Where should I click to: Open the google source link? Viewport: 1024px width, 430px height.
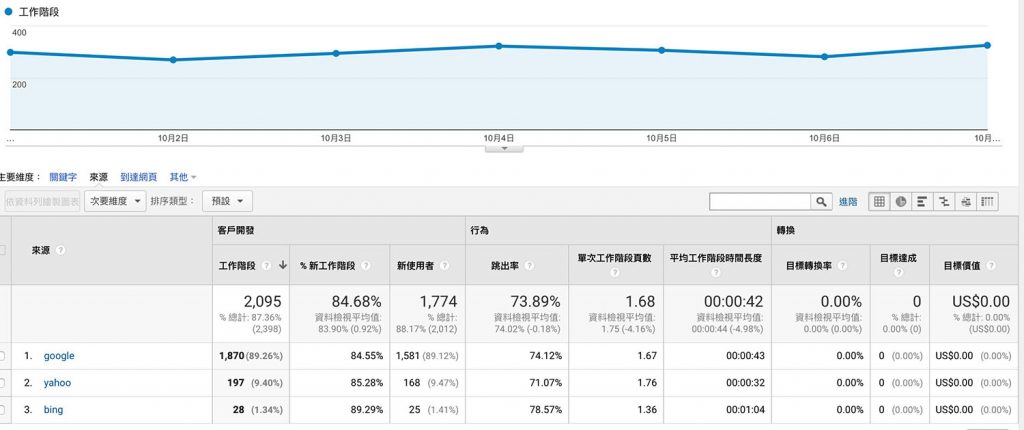[x=59, y=356]
